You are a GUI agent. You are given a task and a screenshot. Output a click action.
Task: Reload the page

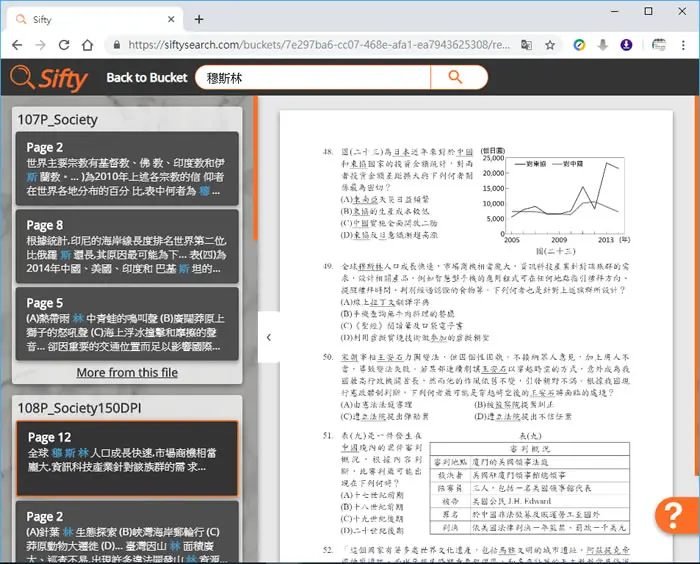(64, 45)
